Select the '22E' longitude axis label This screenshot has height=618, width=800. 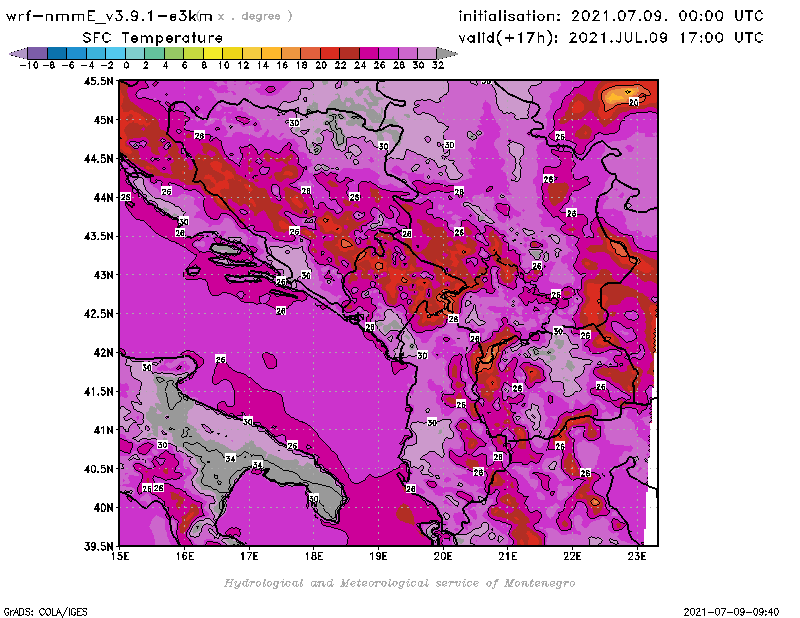click(572, 556)
